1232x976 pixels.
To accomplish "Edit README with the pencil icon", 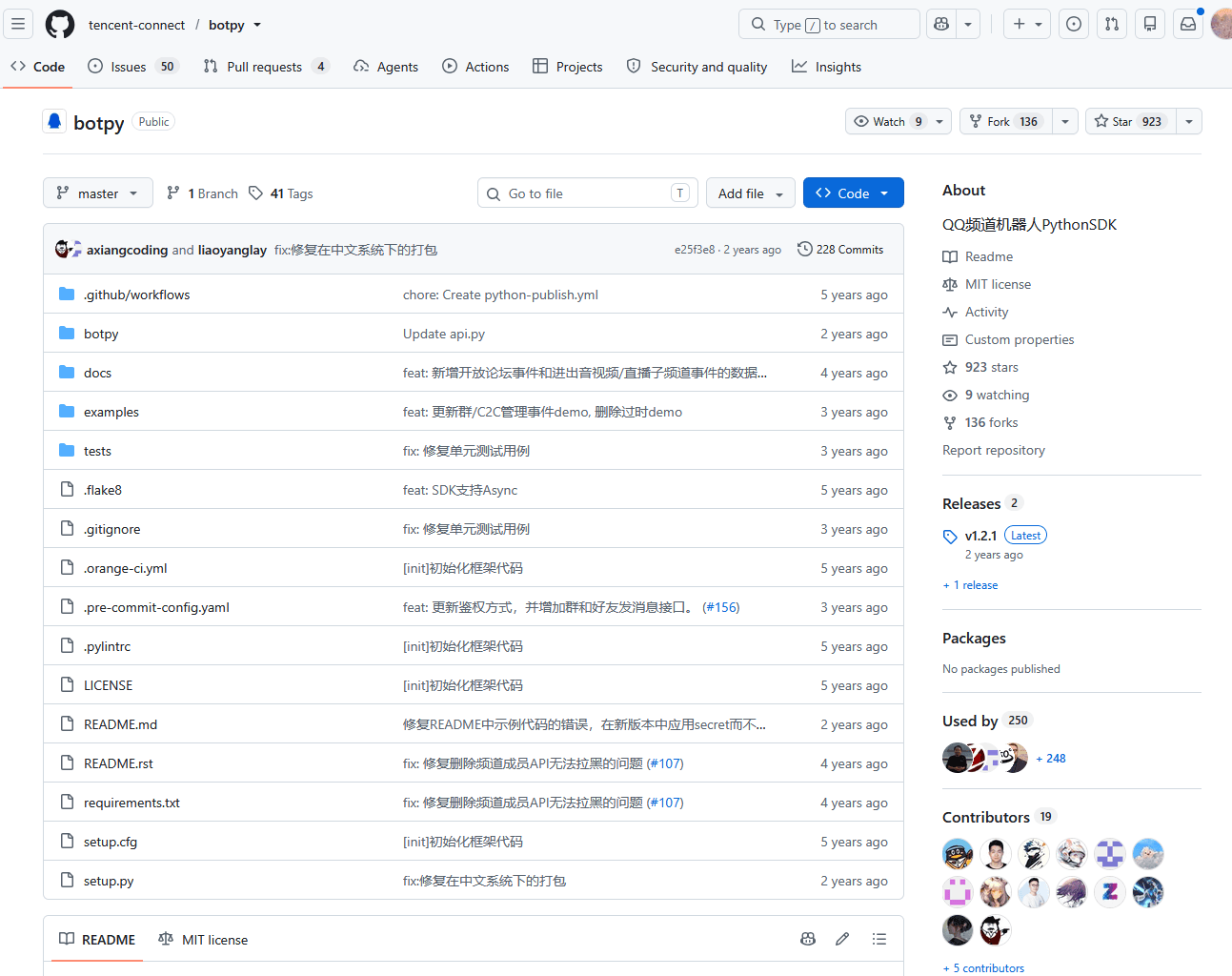I will tap(842, 939).
